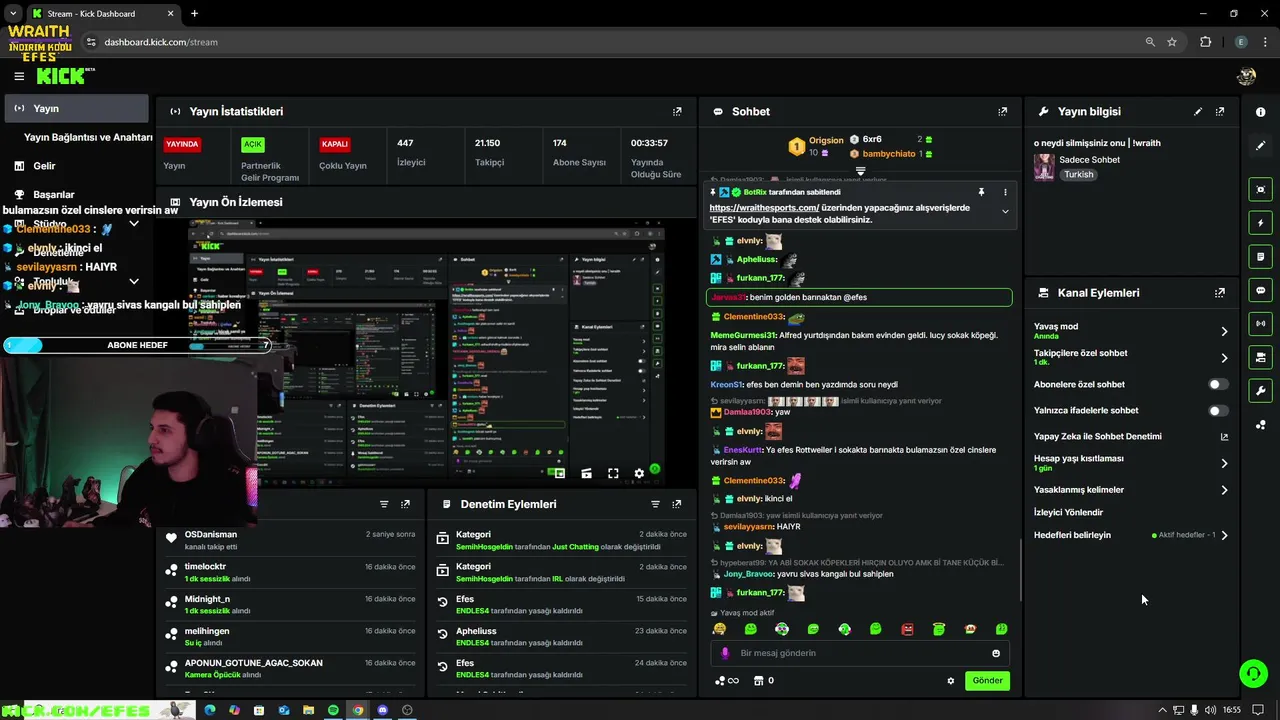Screen dimensions: 1280x720
Task: Open the wraithesports.com link
Action: tap(764, 208)
